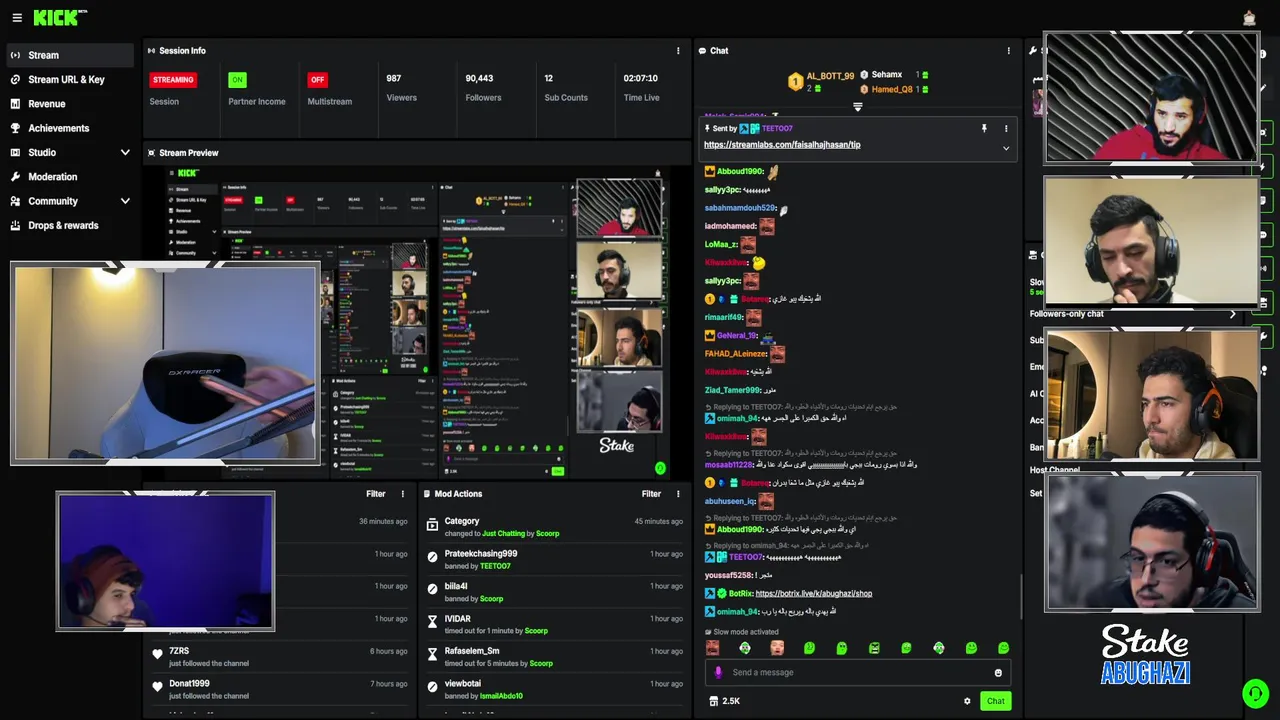Toggle Partner Income ON switch
This screenshot has width=1280, height=720.
click(x=237, y=80)
